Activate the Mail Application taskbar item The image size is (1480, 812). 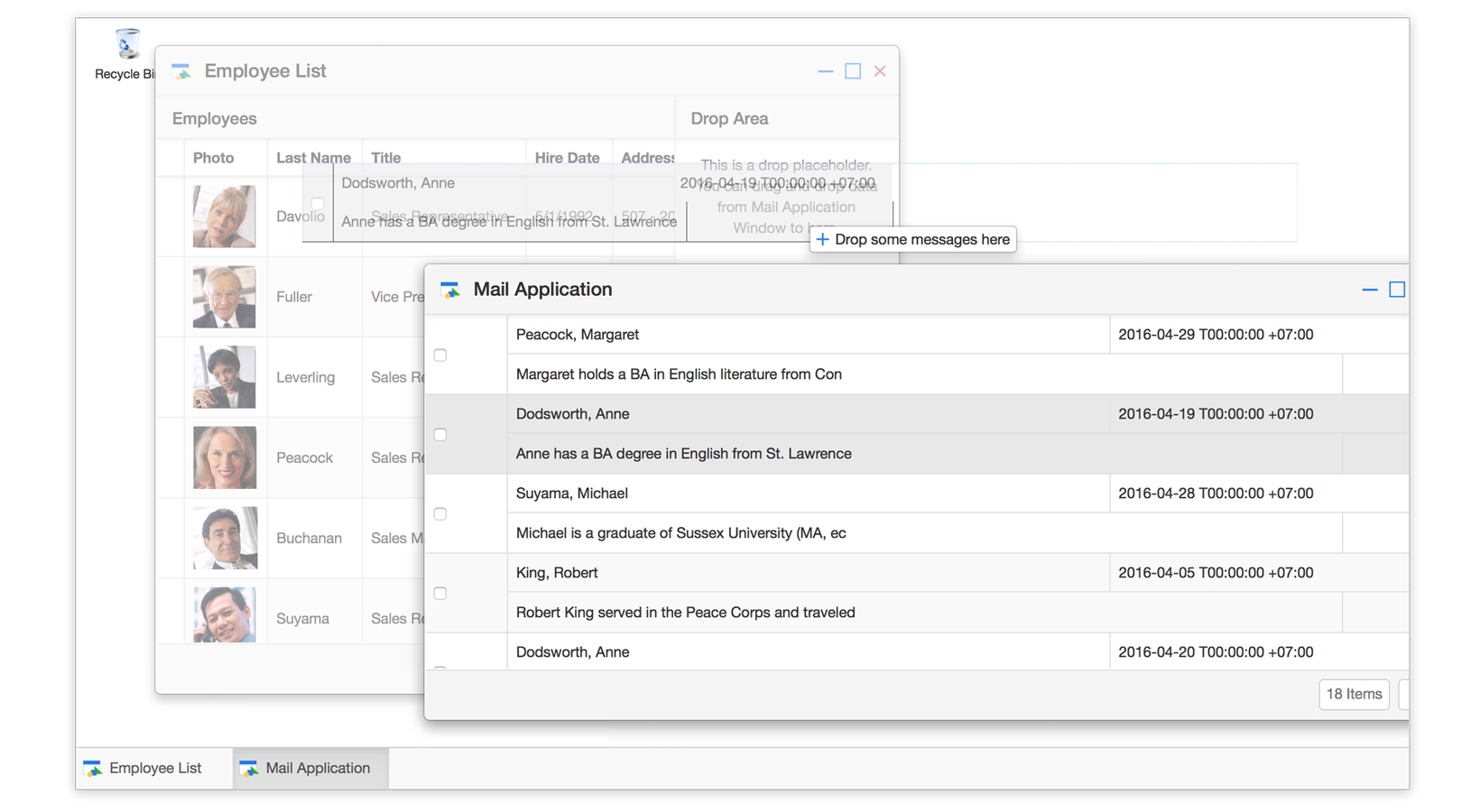[x=306, y=768]
